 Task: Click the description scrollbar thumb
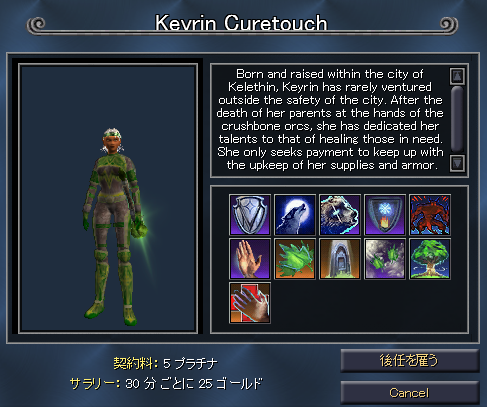coord(457,119)
